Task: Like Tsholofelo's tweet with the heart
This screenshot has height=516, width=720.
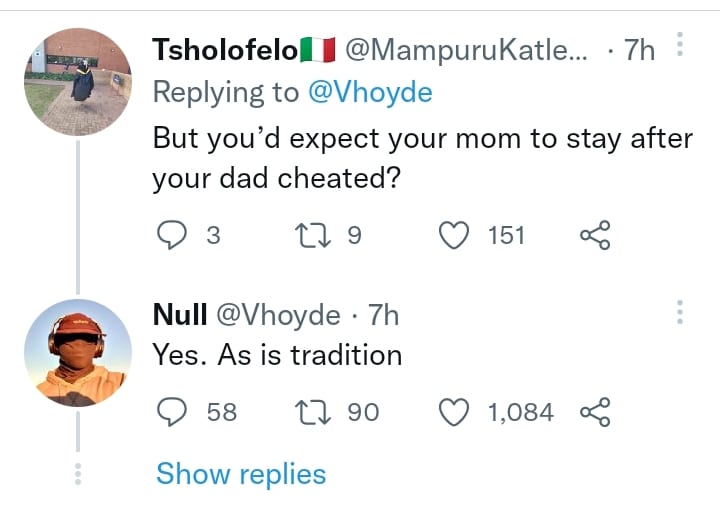Action: [x=456, y=235]
